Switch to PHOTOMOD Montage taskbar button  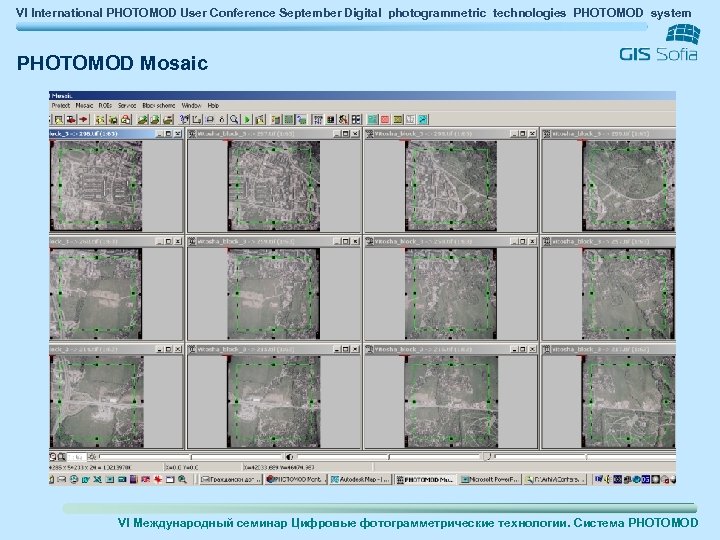[x=296, y=479]
